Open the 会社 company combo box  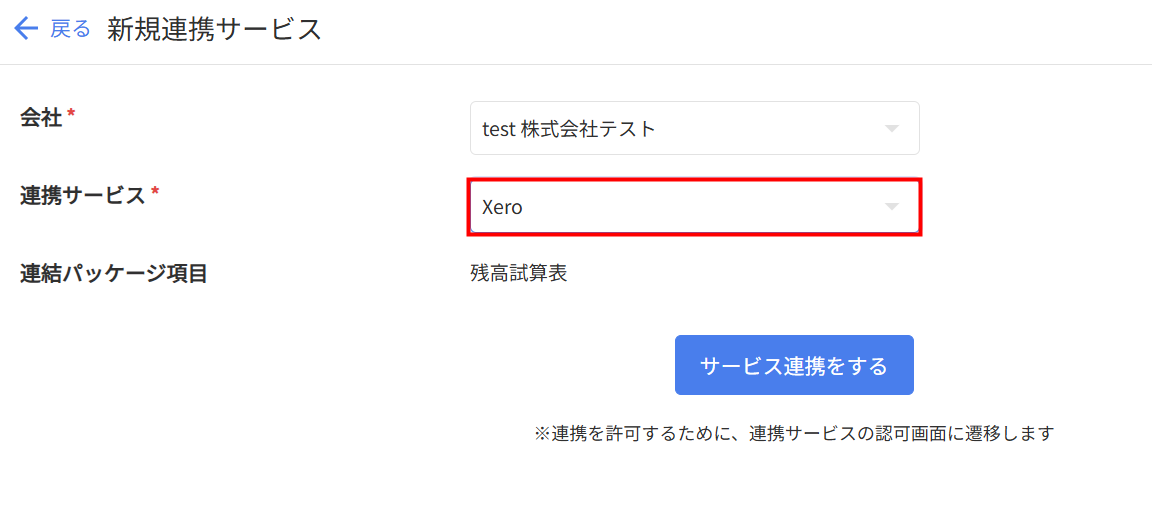[x=694, y=129]
